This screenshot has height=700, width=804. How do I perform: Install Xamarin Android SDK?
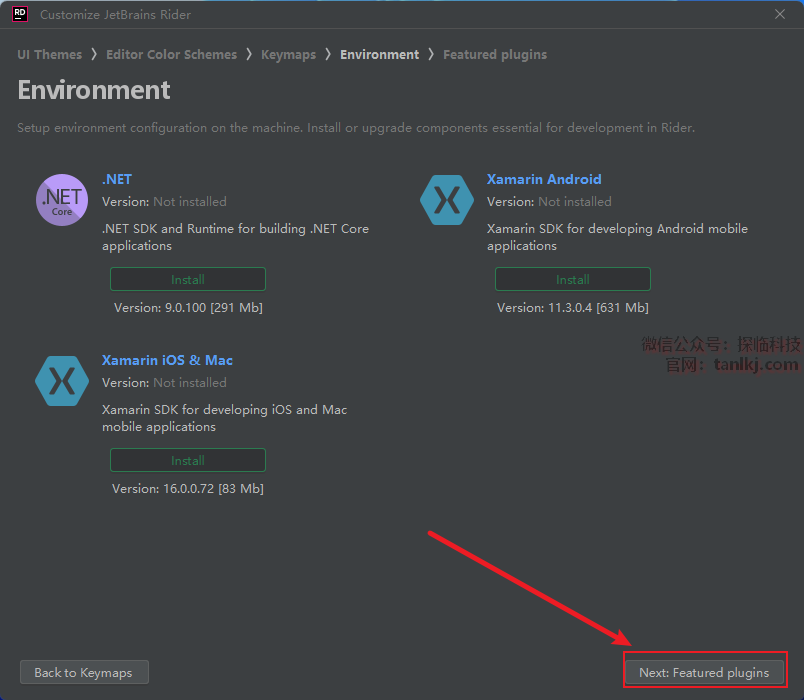[x=573, y=279]
